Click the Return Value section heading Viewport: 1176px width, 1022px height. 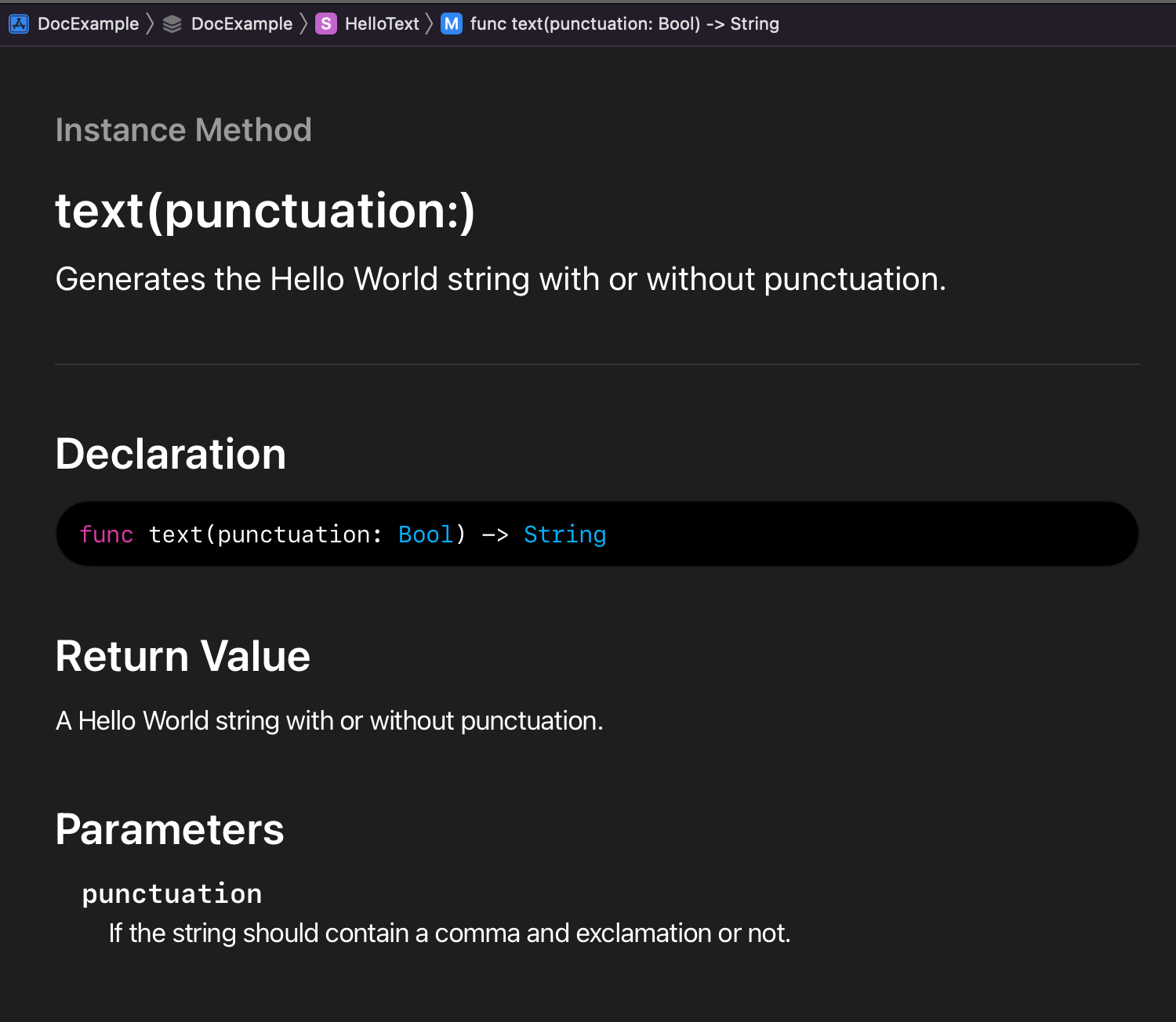tap(183, 657)
